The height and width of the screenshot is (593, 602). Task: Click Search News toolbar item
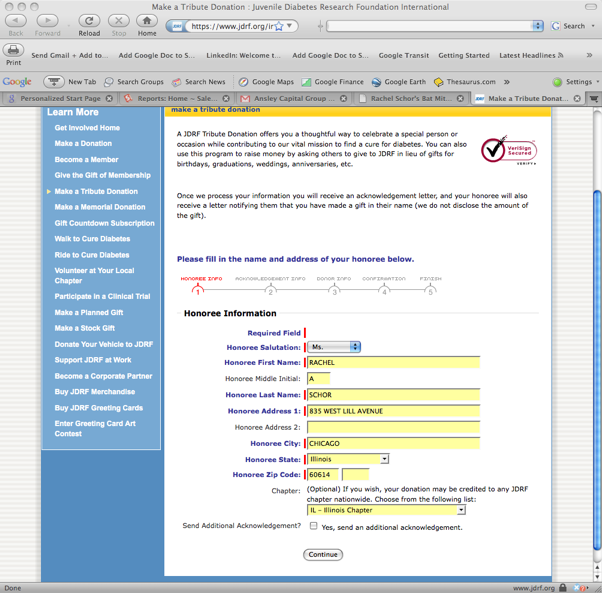(x=198, y=82)
